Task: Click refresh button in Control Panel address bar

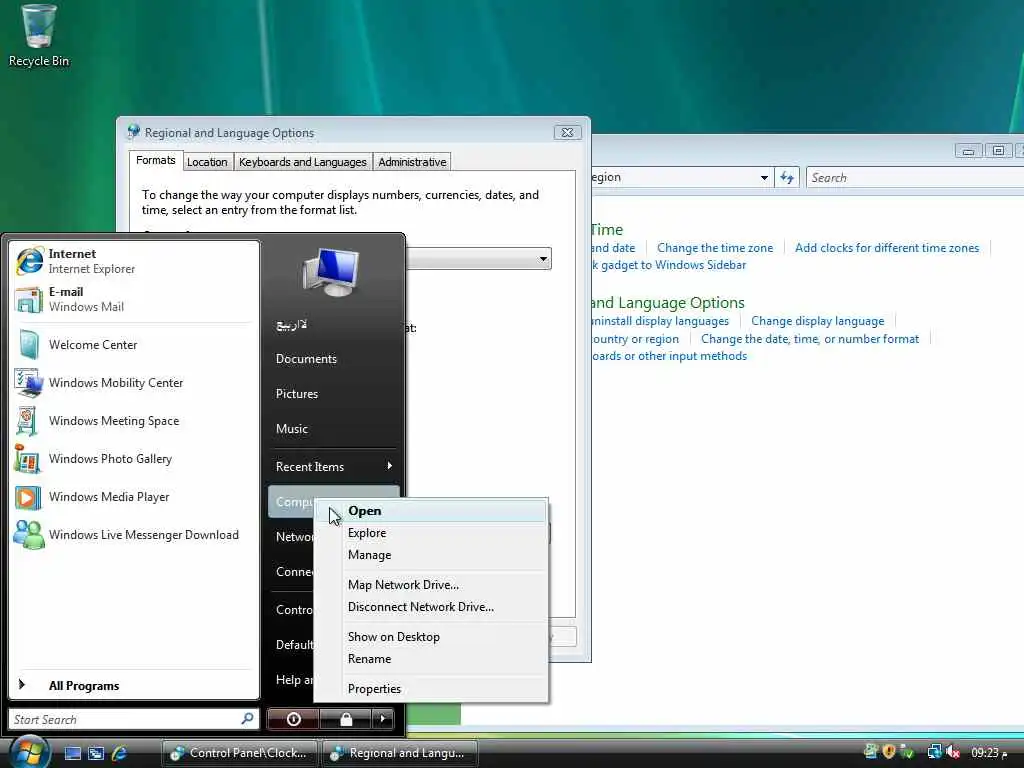Action: (787, 178)
